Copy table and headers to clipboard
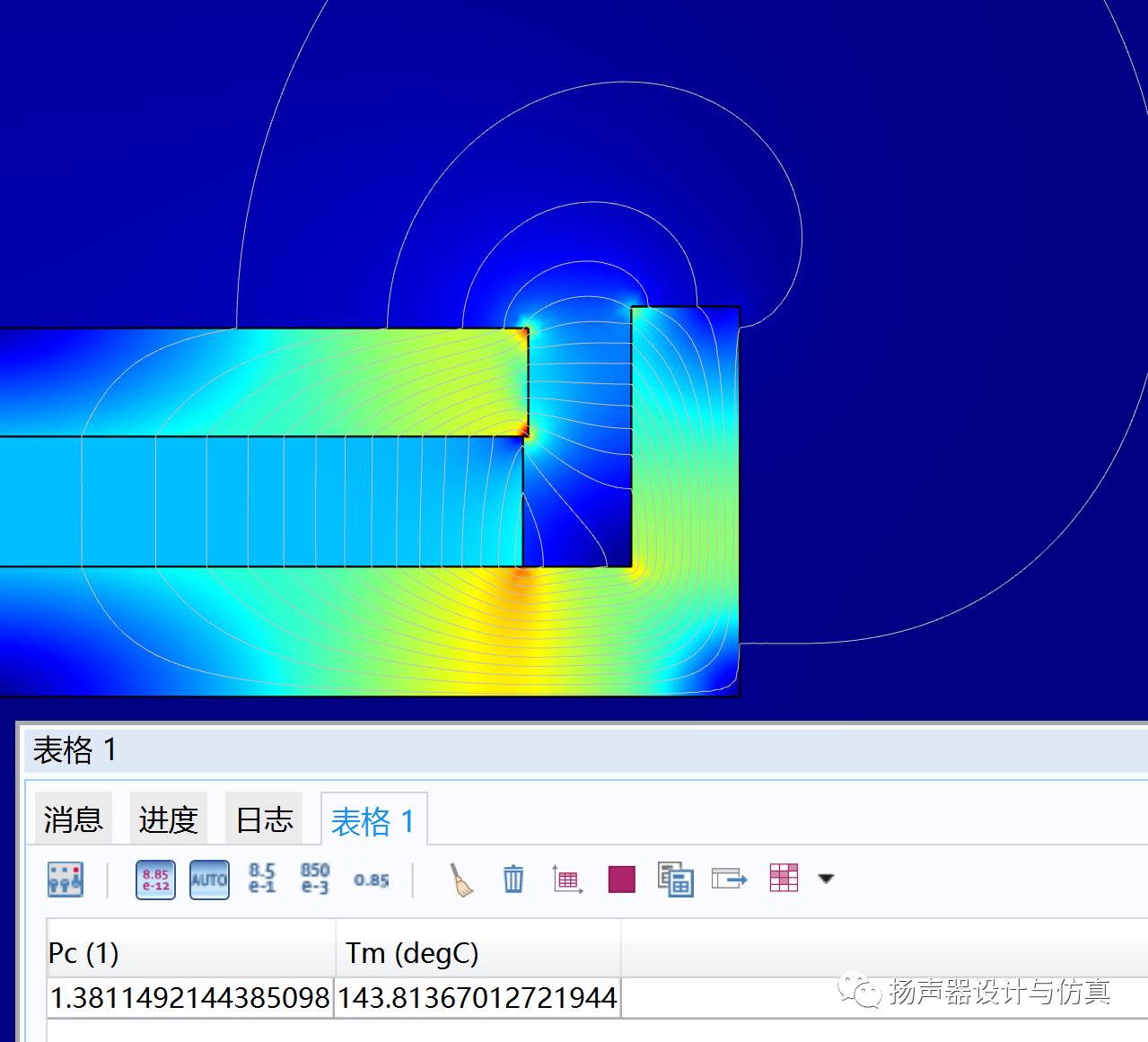The image size is (1148, 1042). [x=675, y=880]
